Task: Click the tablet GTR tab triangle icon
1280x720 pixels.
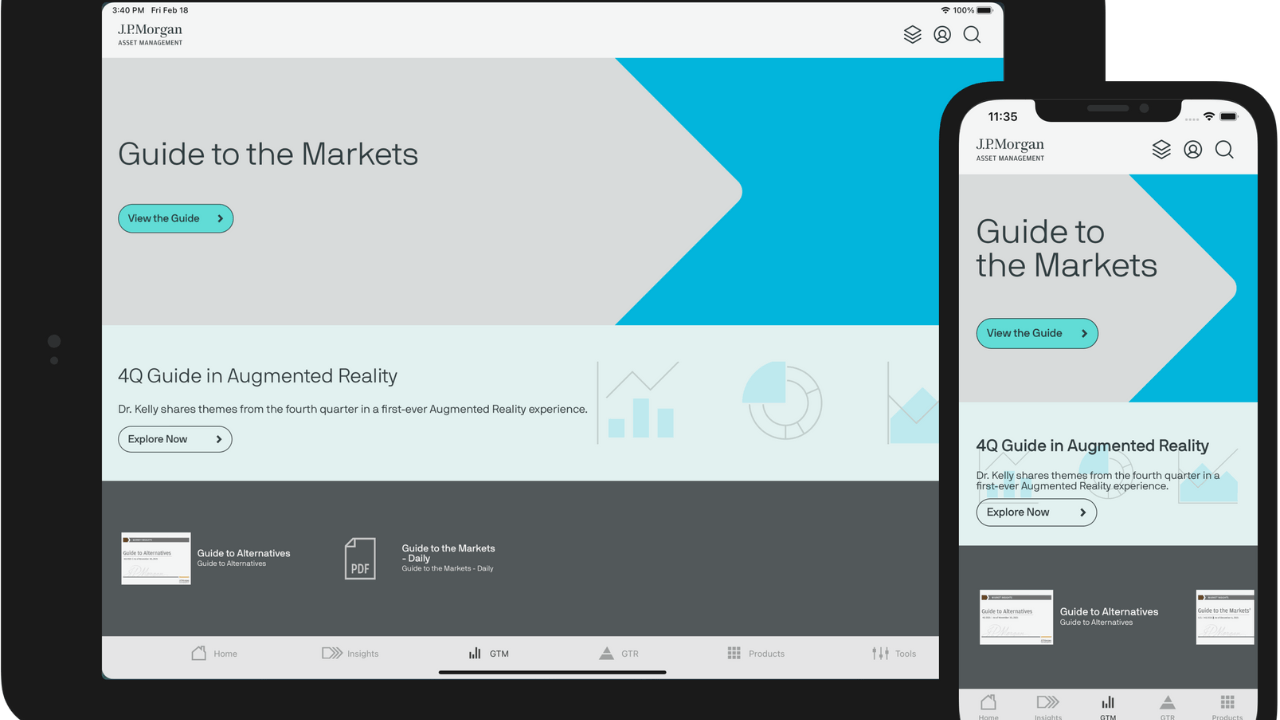Action: tap(606, 653)
